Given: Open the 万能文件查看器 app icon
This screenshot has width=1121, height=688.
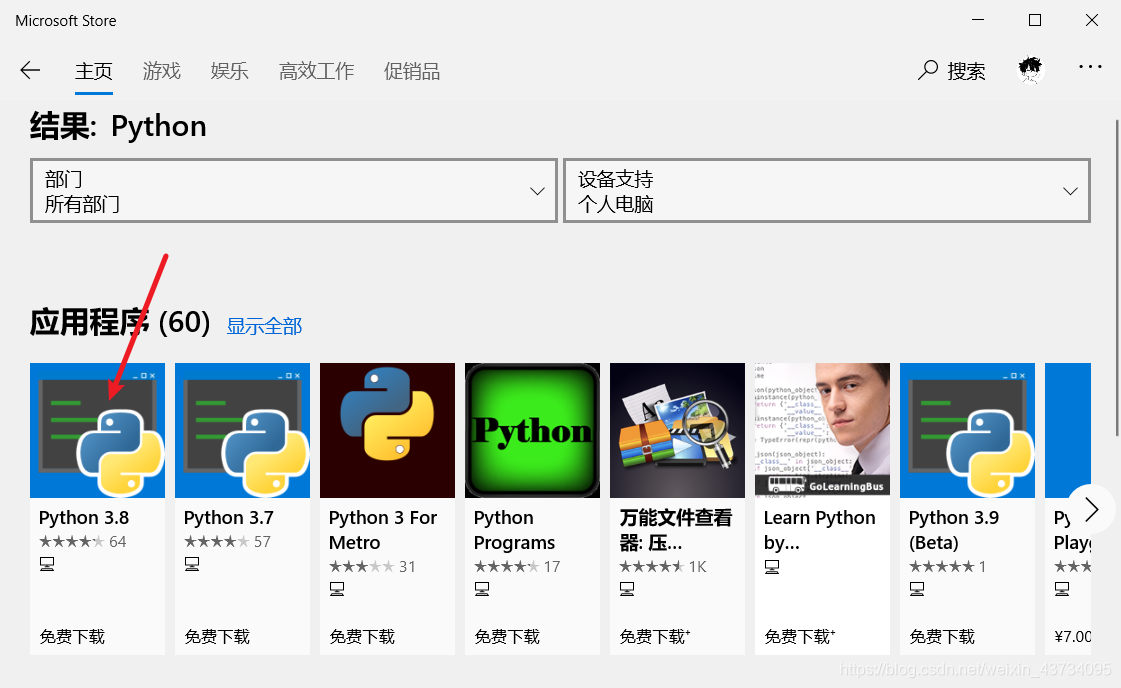Looking at the screenshot, I should tap(678, 431).
